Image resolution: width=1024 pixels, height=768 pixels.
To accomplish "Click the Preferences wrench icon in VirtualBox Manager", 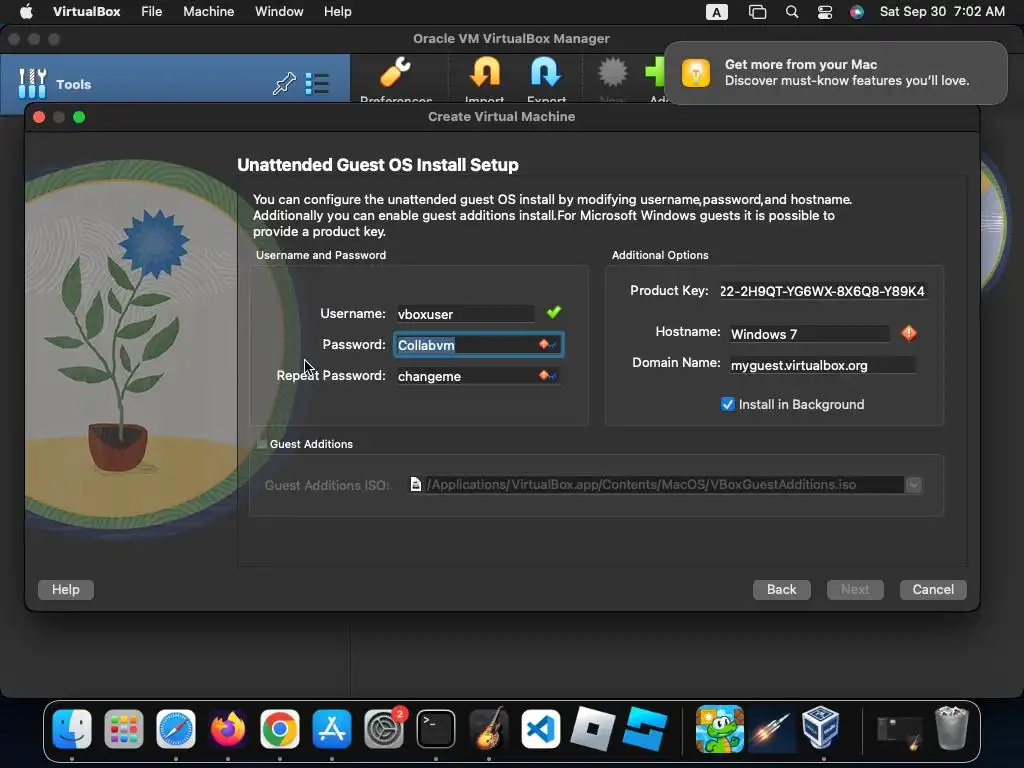I will (x=396, y=72).
